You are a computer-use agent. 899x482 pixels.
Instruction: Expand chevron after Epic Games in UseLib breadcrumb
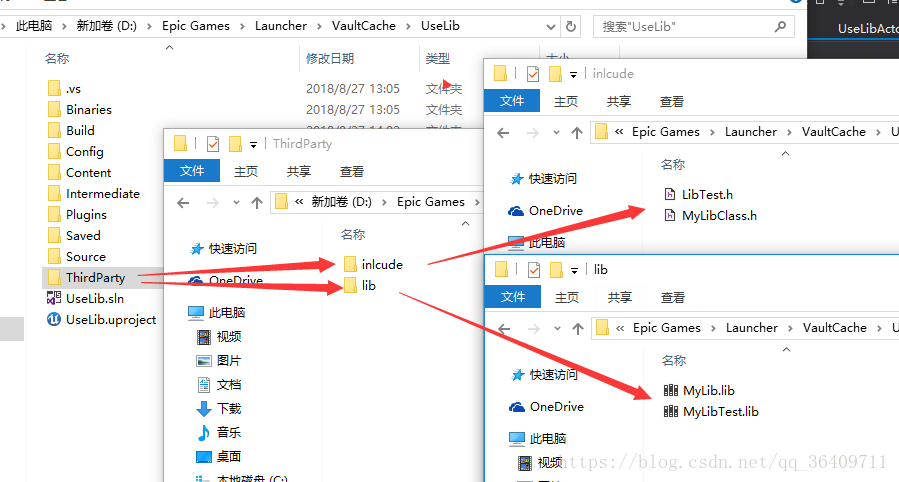coord(242,26)
